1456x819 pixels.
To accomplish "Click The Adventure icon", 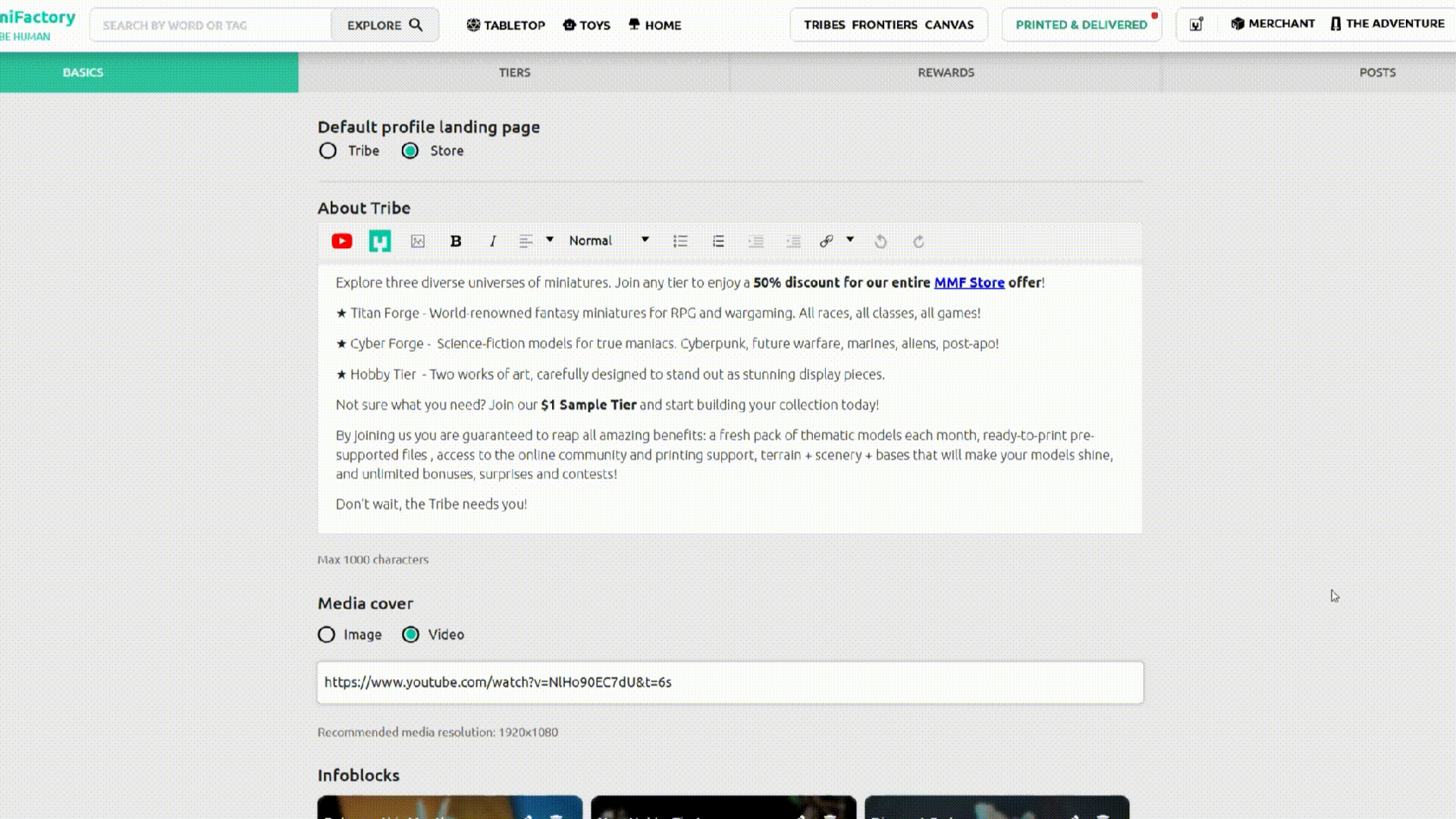I will click(x=1335, y=24).
